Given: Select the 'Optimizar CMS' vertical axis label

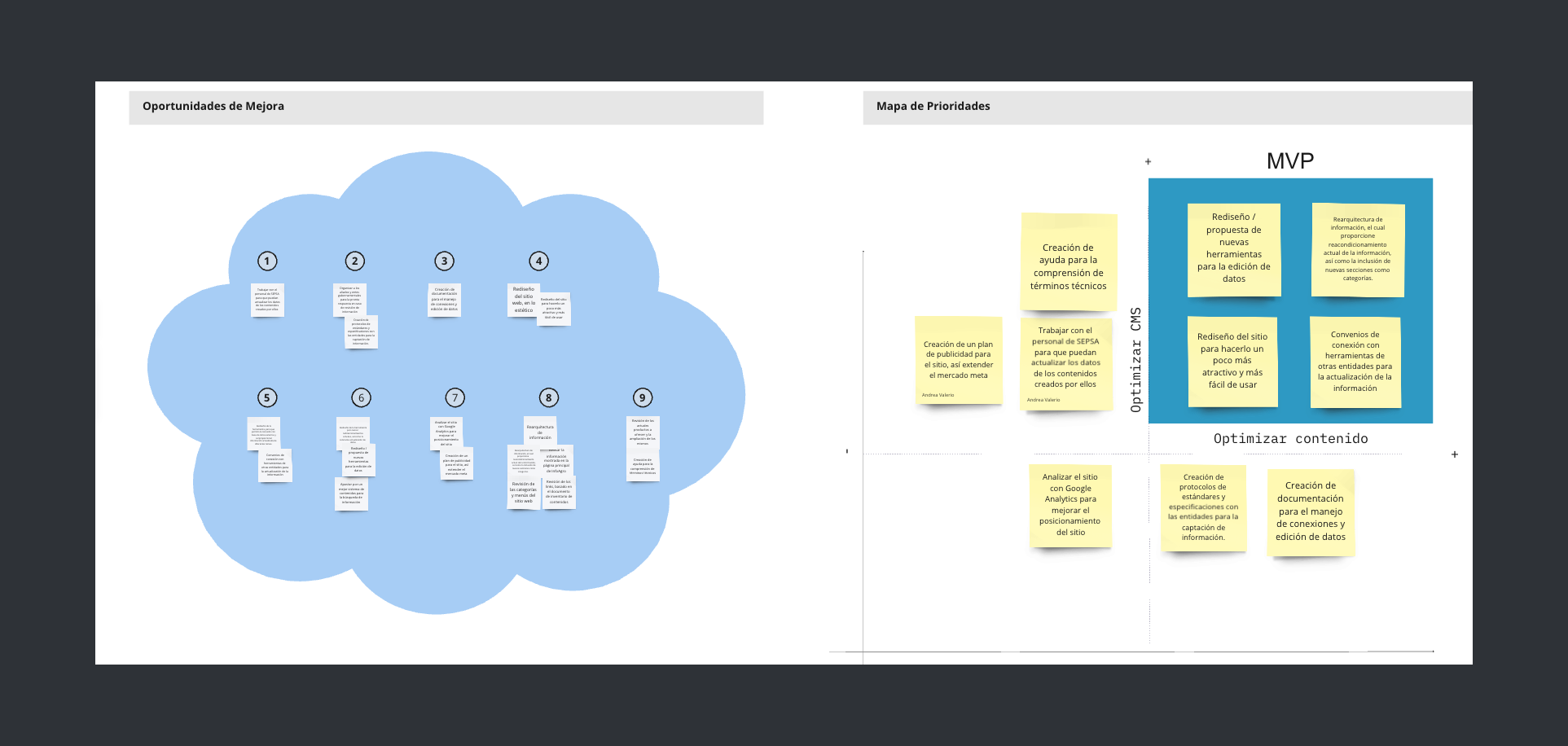Looking at the screenshot, I should [x=1135, y=359].
